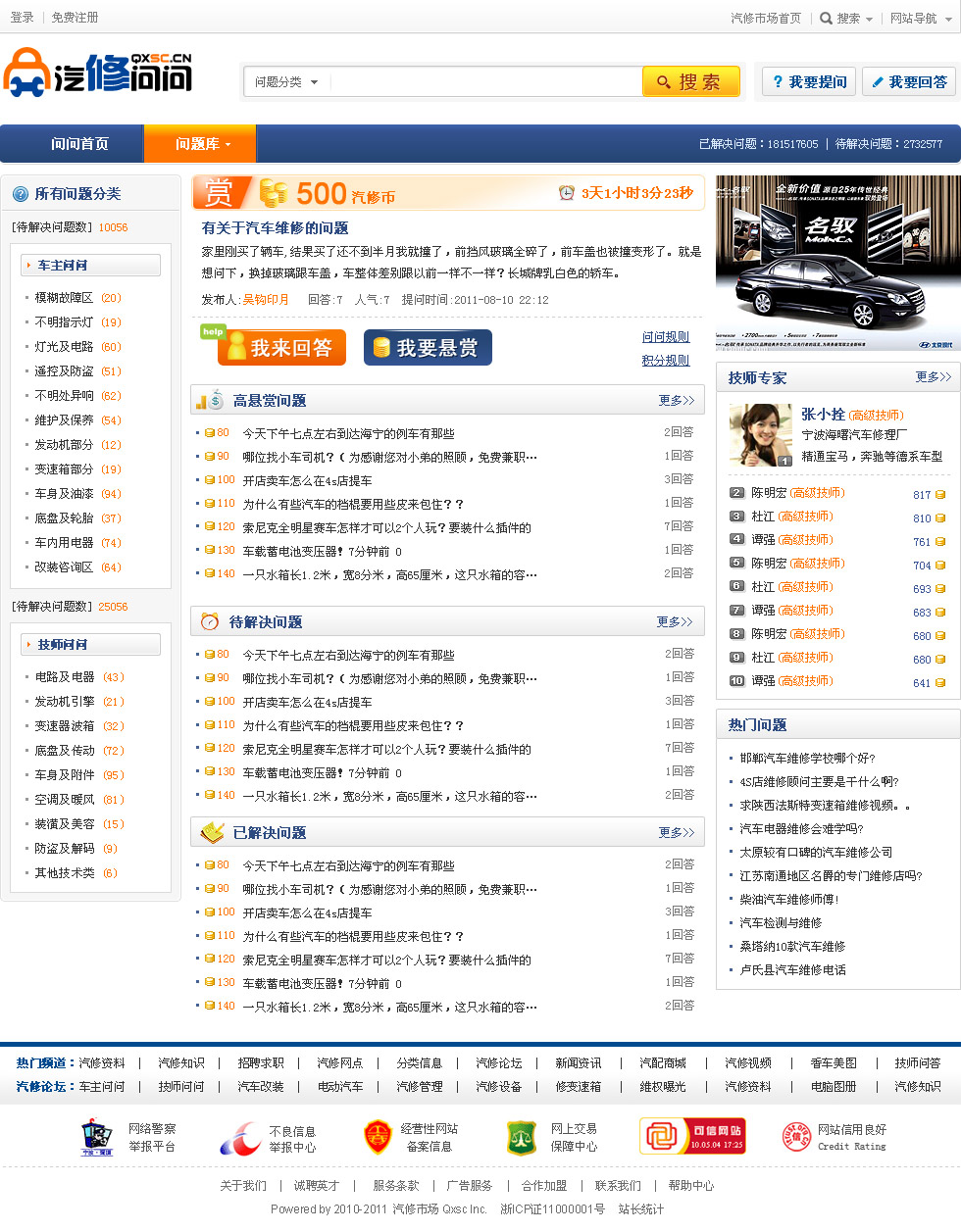Click the countdown alarm clock icon
The height and width of the screenshot is (1232, 961).
[x=566, y=193]
